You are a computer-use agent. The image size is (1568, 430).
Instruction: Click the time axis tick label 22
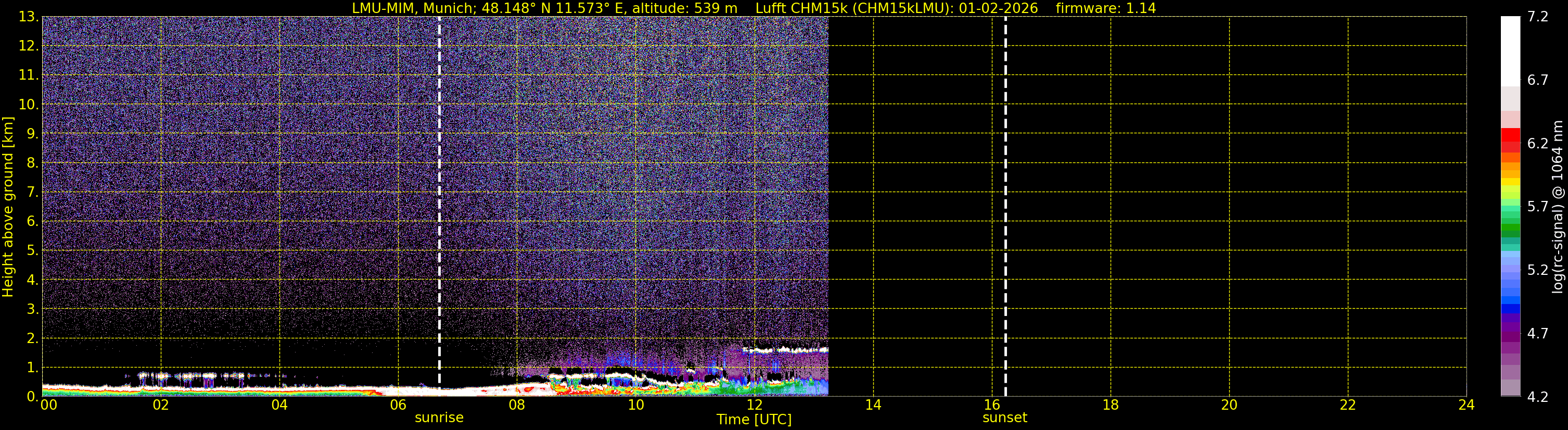pyautogui.click(x=1348, y=405)
